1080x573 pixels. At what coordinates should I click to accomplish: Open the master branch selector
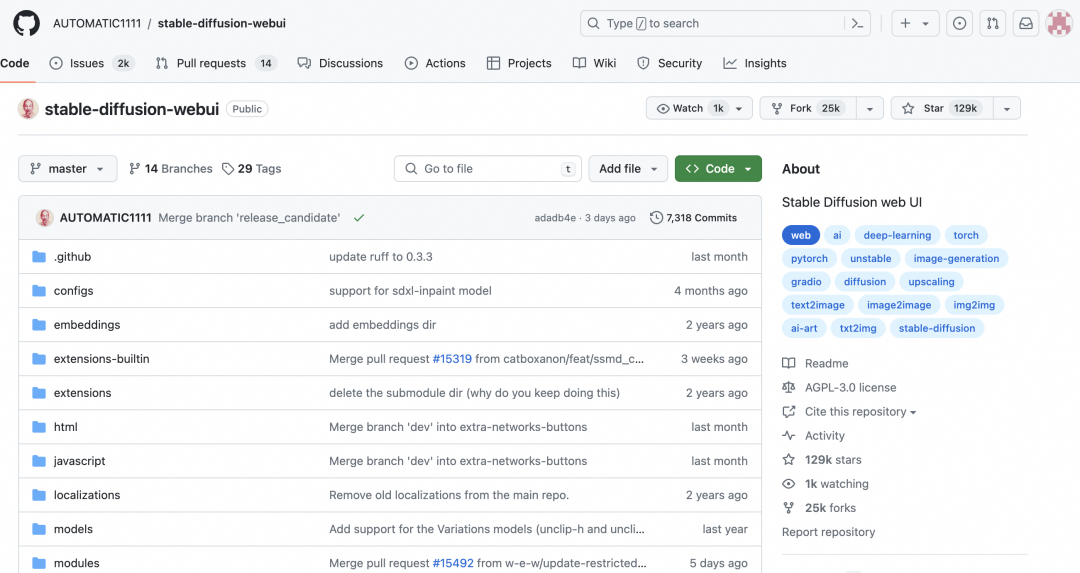[68, 169]
